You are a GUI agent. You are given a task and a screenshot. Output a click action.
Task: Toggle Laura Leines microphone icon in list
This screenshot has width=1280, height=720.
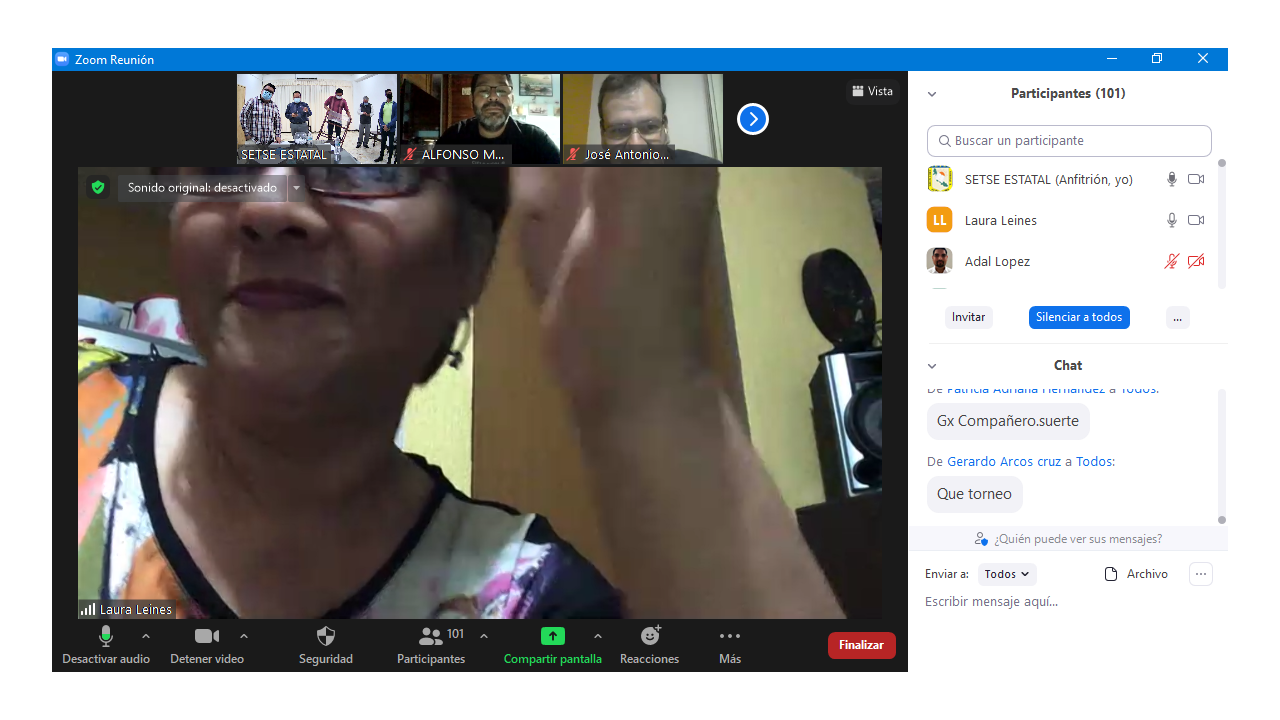[1172, 220]
